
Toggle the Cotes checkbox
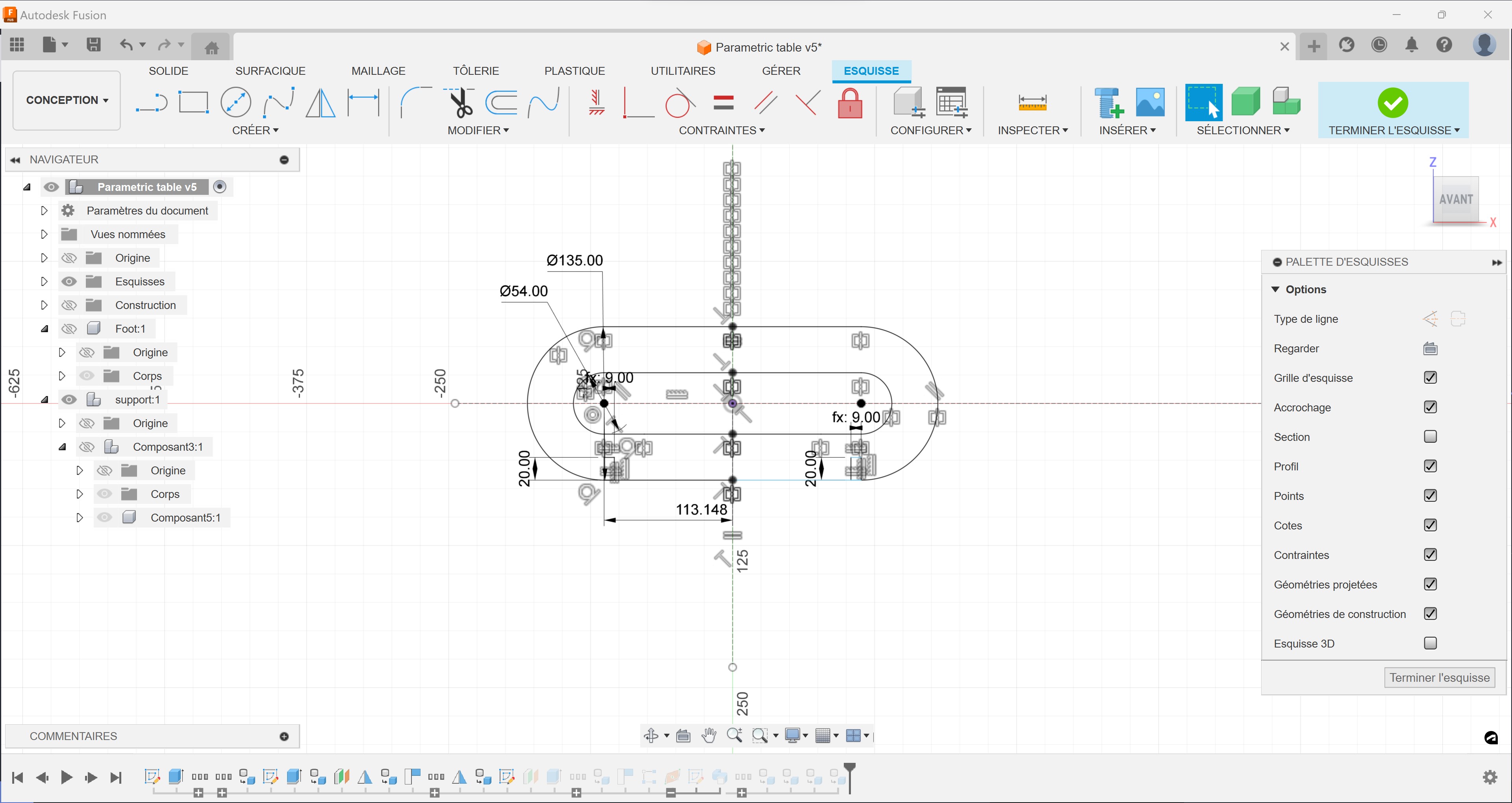coord(1430,525)
